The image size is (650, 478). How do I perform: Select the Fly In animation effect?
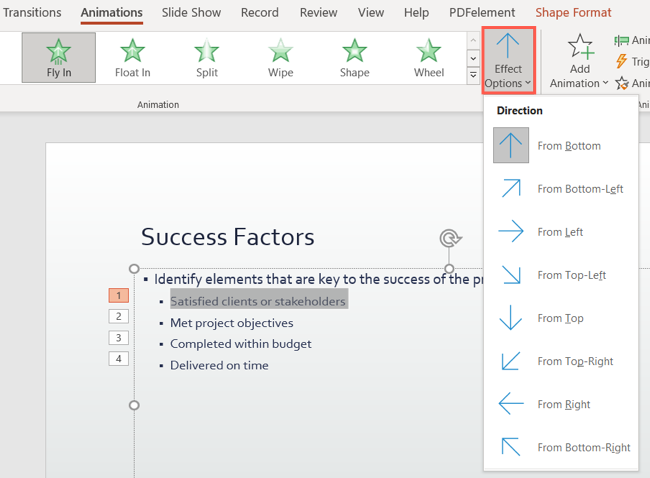coord(59,57)
